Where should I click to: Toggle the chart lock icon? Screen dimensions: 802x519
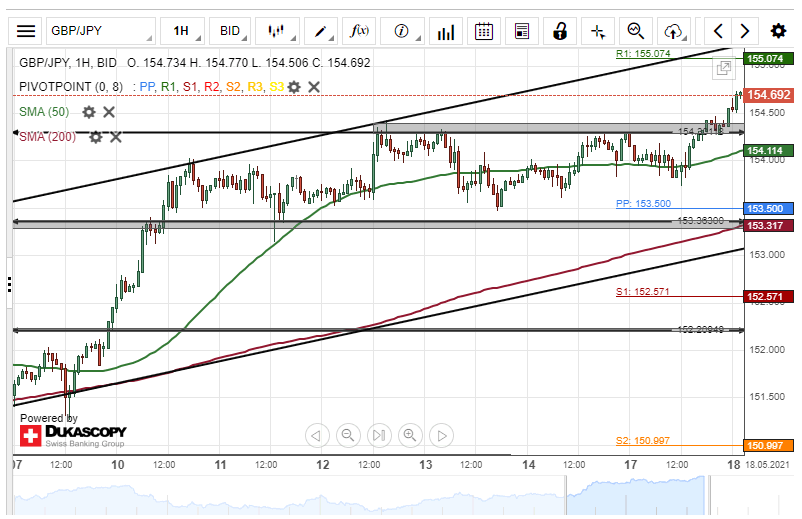pos(561,30)
